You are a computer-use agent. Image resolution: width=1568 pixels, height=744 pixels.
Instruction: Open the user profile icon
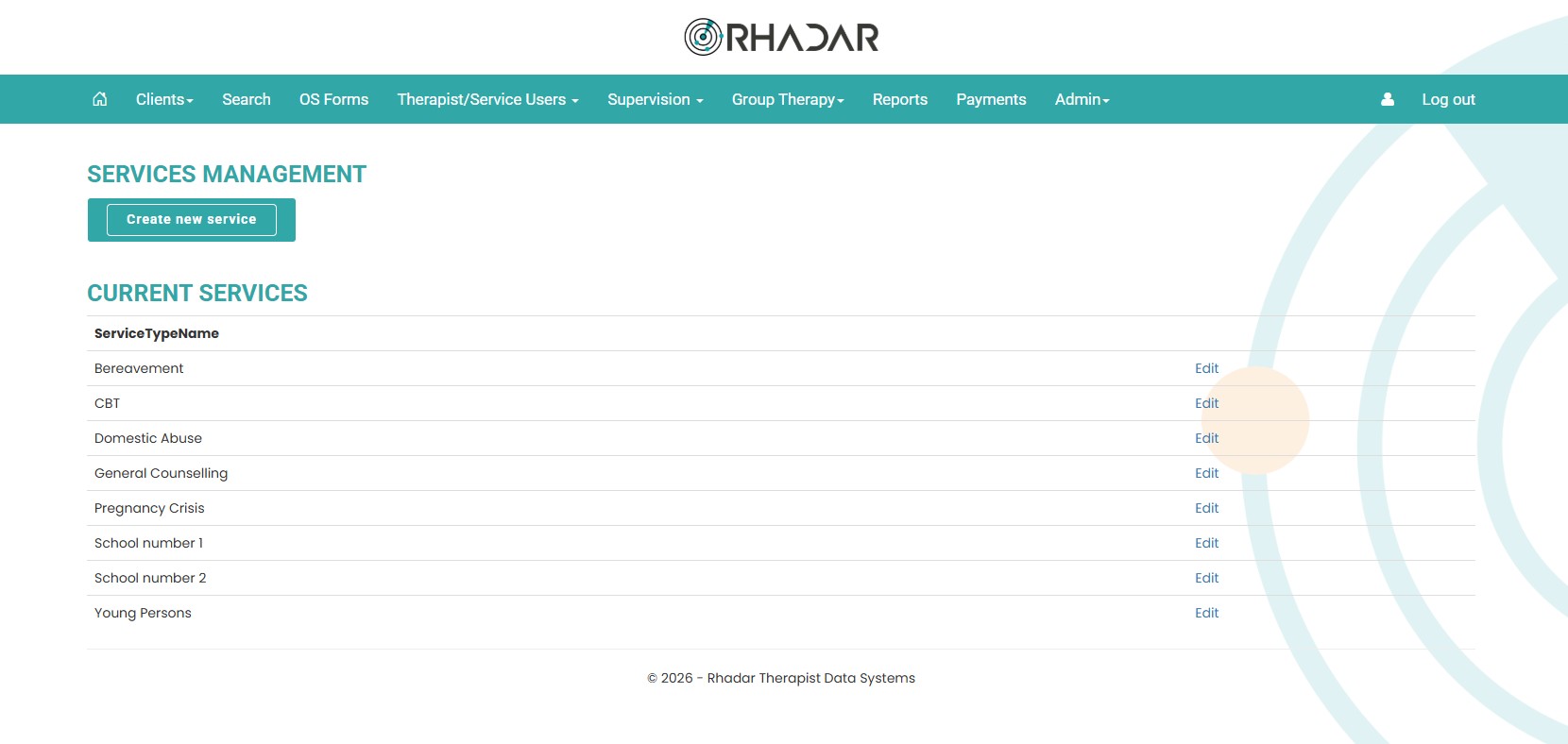pyautogui.click(x=1388, y=99)
